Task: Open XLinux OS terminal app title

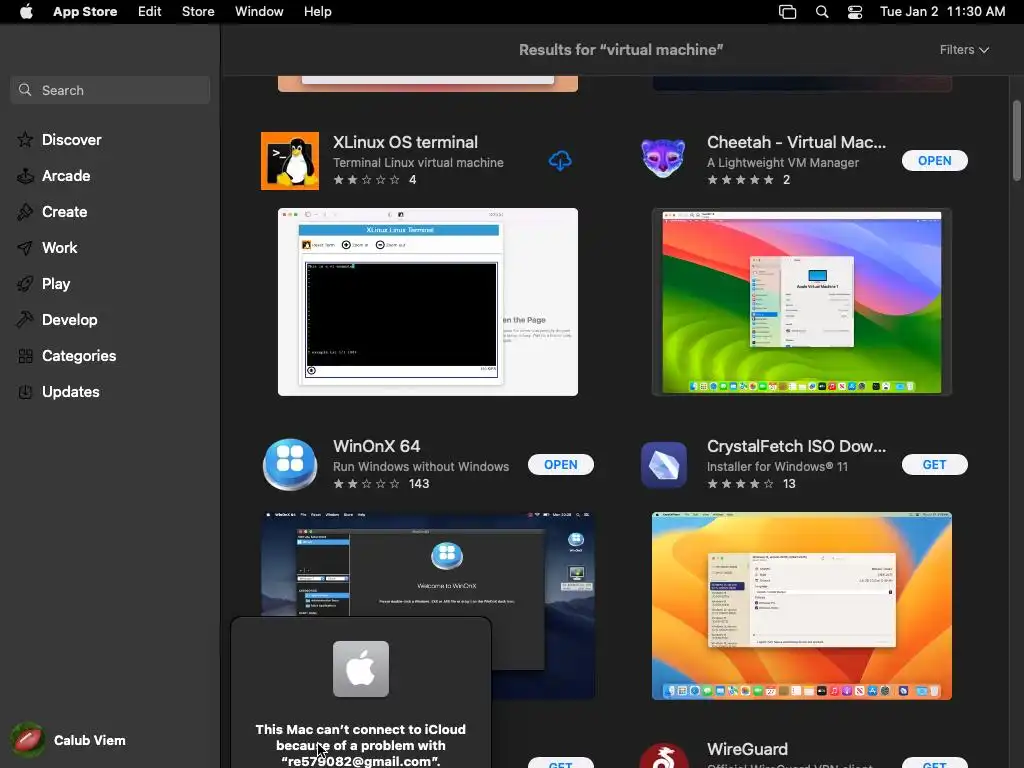Action: pos(405,142)
